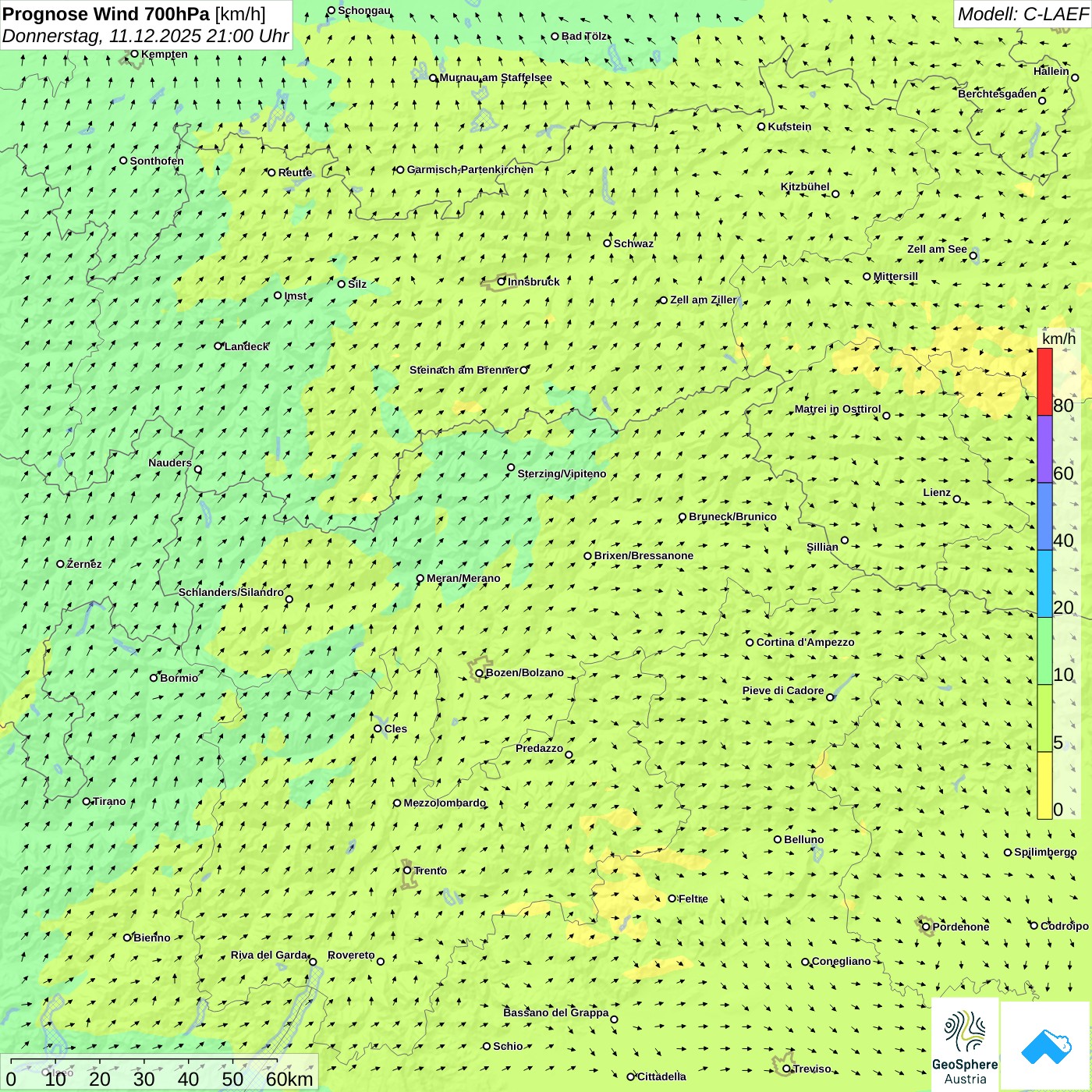Click the 'Codroipo' label

(x=1065, y=926)
